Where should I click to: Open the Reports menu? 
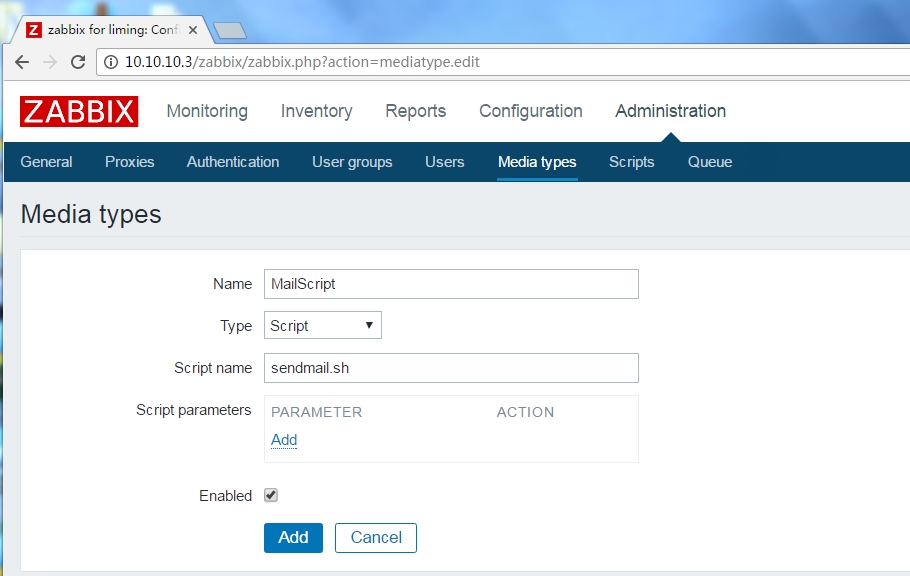pyautogui.click(x=416, y=111)
